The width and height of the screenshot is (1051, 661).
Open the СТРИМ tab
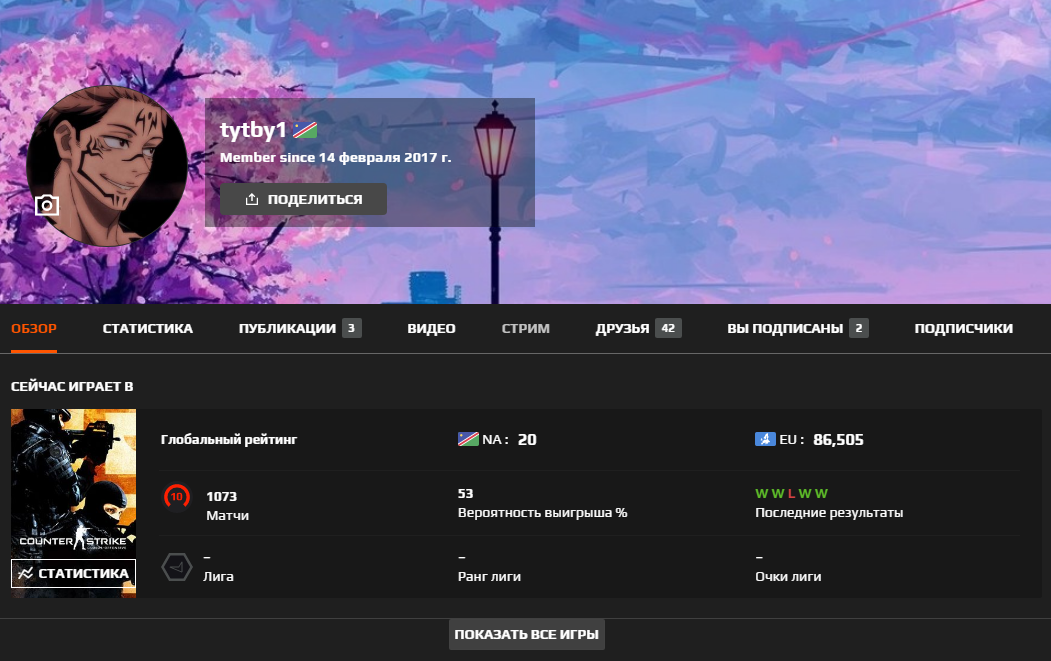526,328
